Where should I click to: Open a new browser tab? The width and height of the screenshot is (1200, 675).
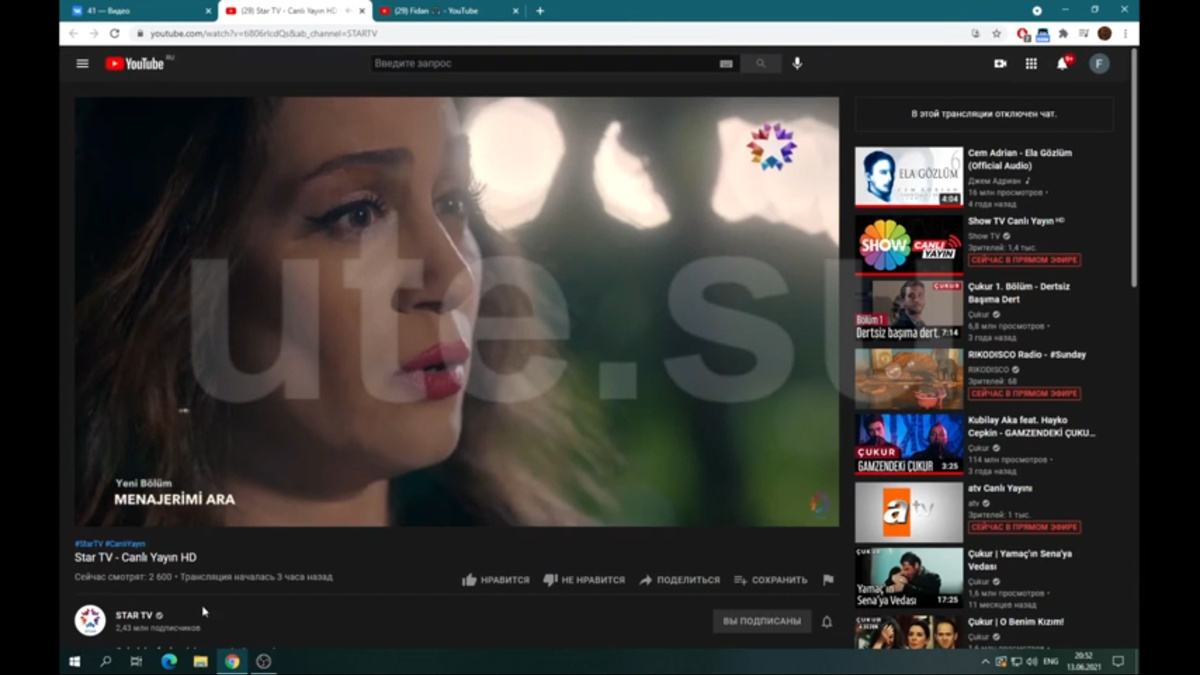tap(540, 11)
